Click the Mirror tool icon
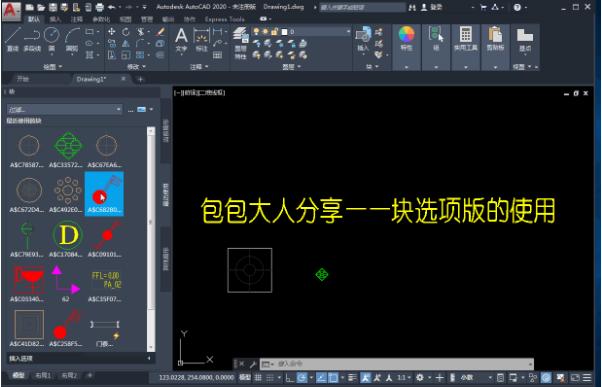602x387 pixels. pyautogui.click(x=126, y=43)
